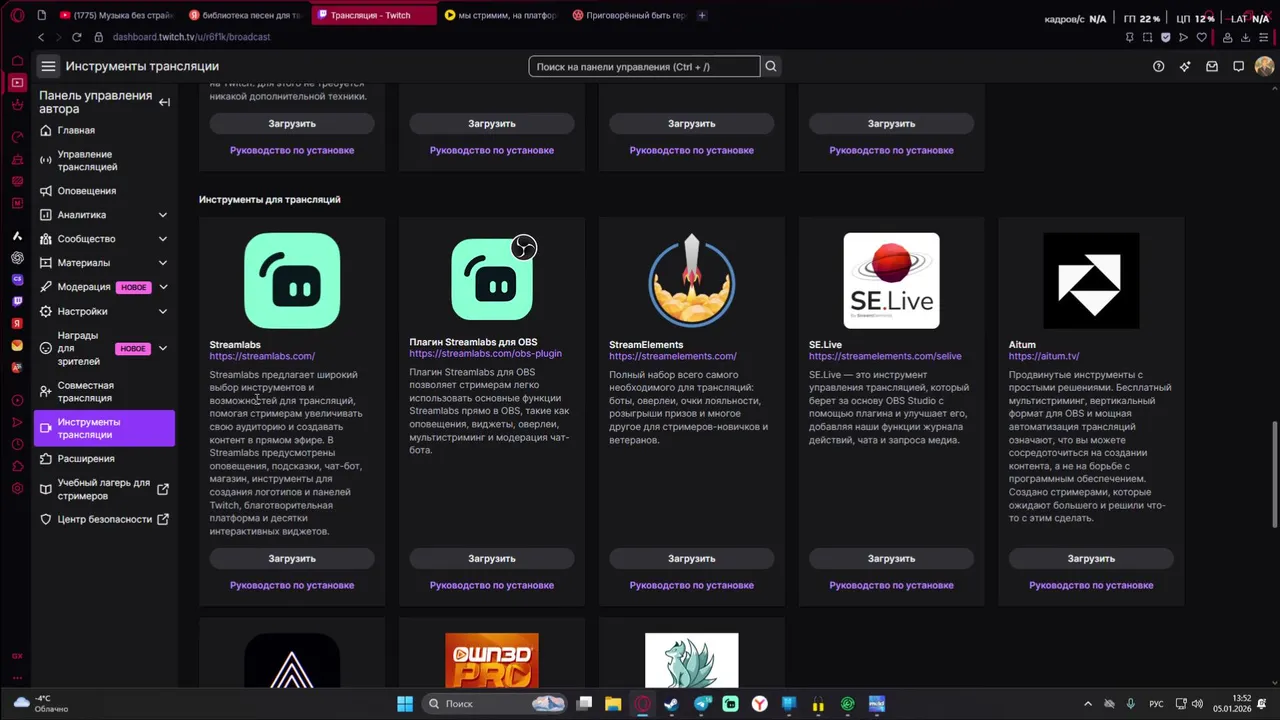Screen dimensions: 1280x720
Task: Click the browser Reload button
Action: coord(76,37)
